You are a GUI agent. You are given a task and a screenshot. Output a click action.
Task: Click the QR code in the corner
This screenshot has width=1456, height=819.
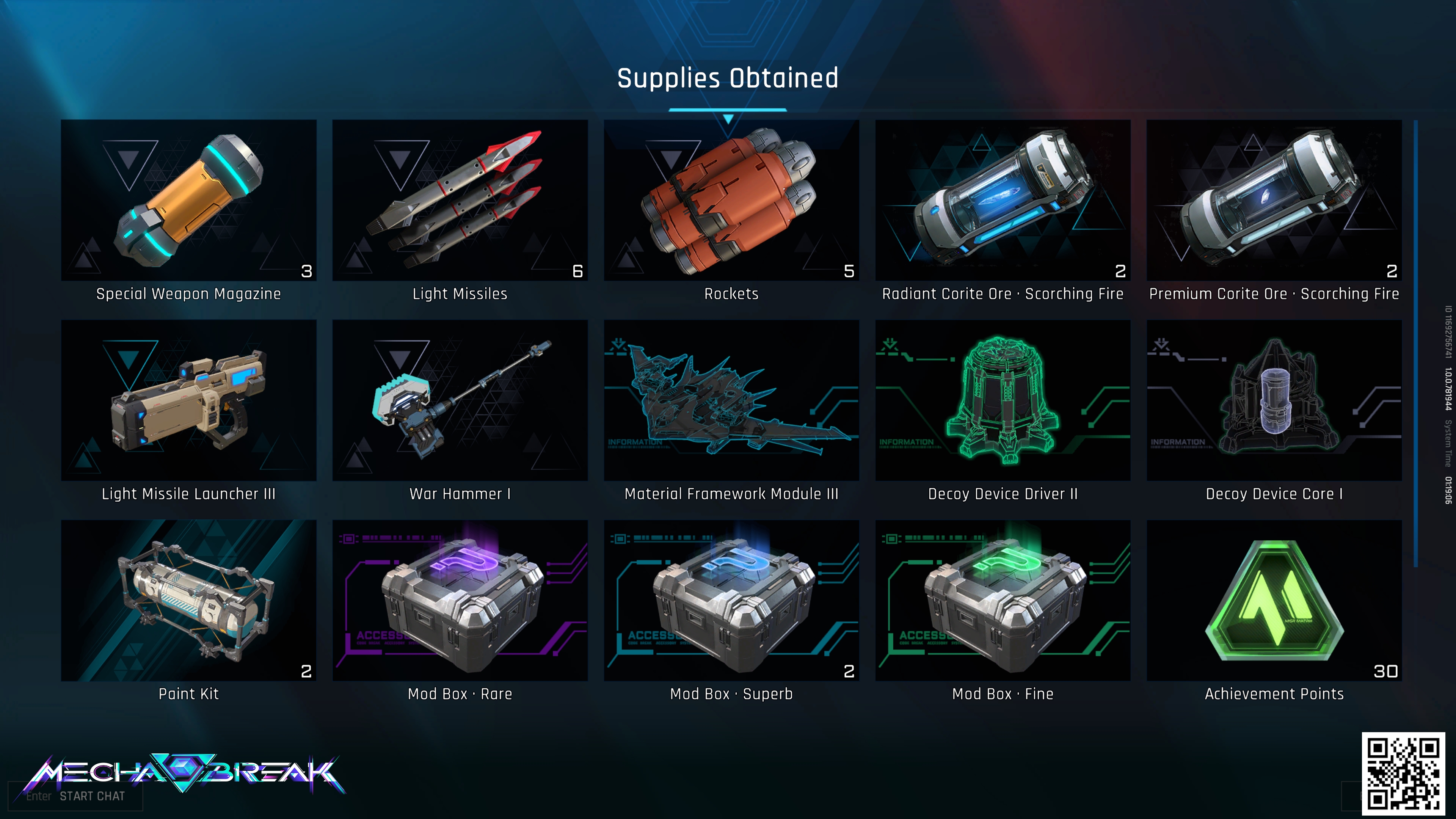[x=1403, y=773]
